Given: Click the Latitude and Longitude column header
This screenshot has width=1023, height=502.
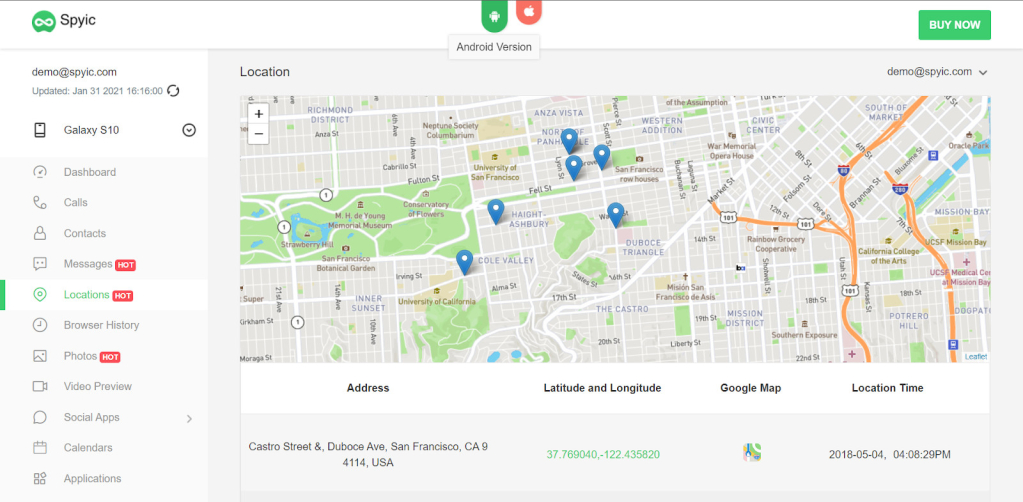Looking at the screenshot, I should (602, 388).
